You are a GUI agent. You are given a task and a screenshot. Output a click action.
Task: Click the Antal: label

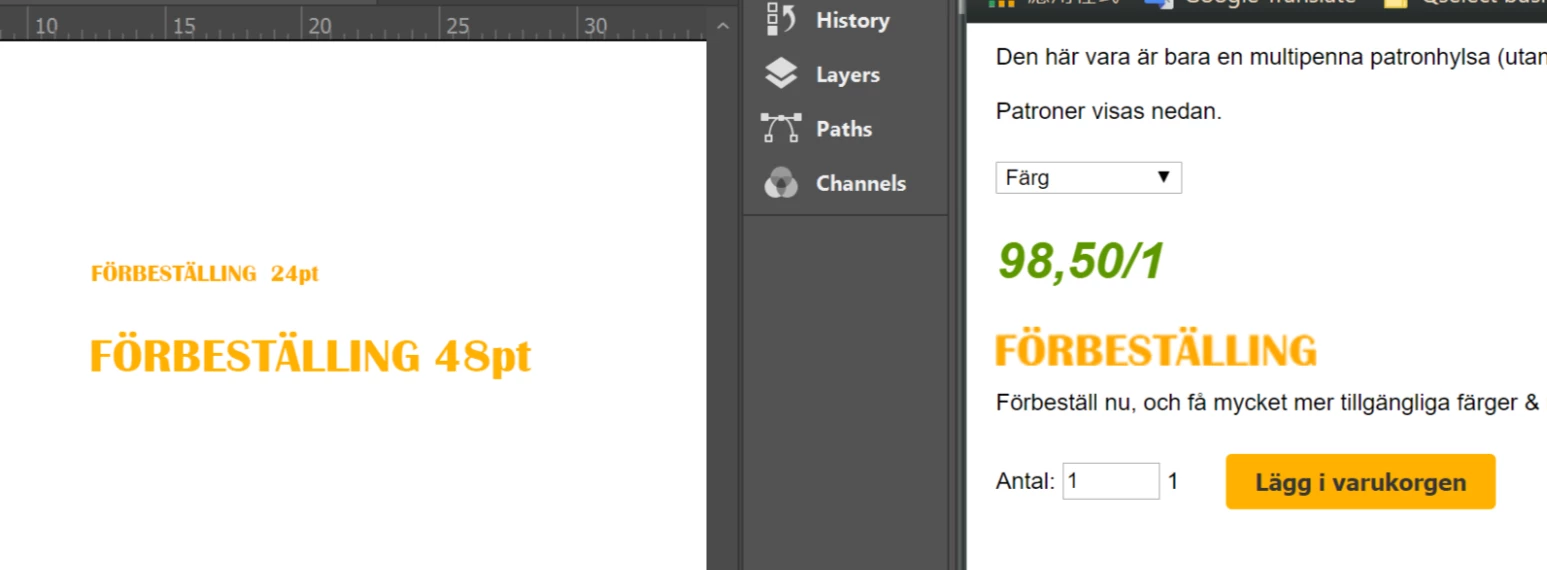(1025, 482)
